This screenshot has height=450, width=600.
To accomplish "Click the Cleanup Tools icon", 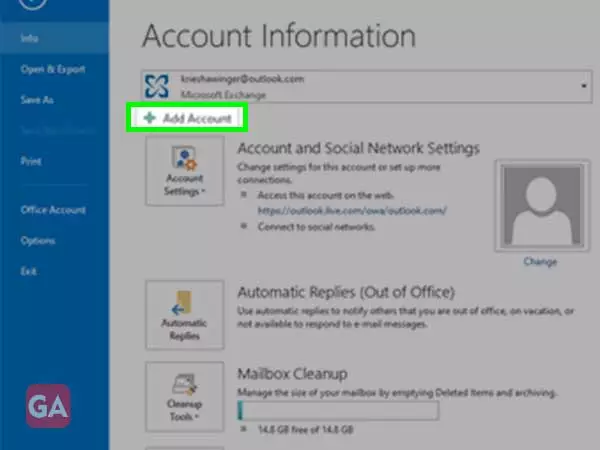I will [x=184, y=384].
